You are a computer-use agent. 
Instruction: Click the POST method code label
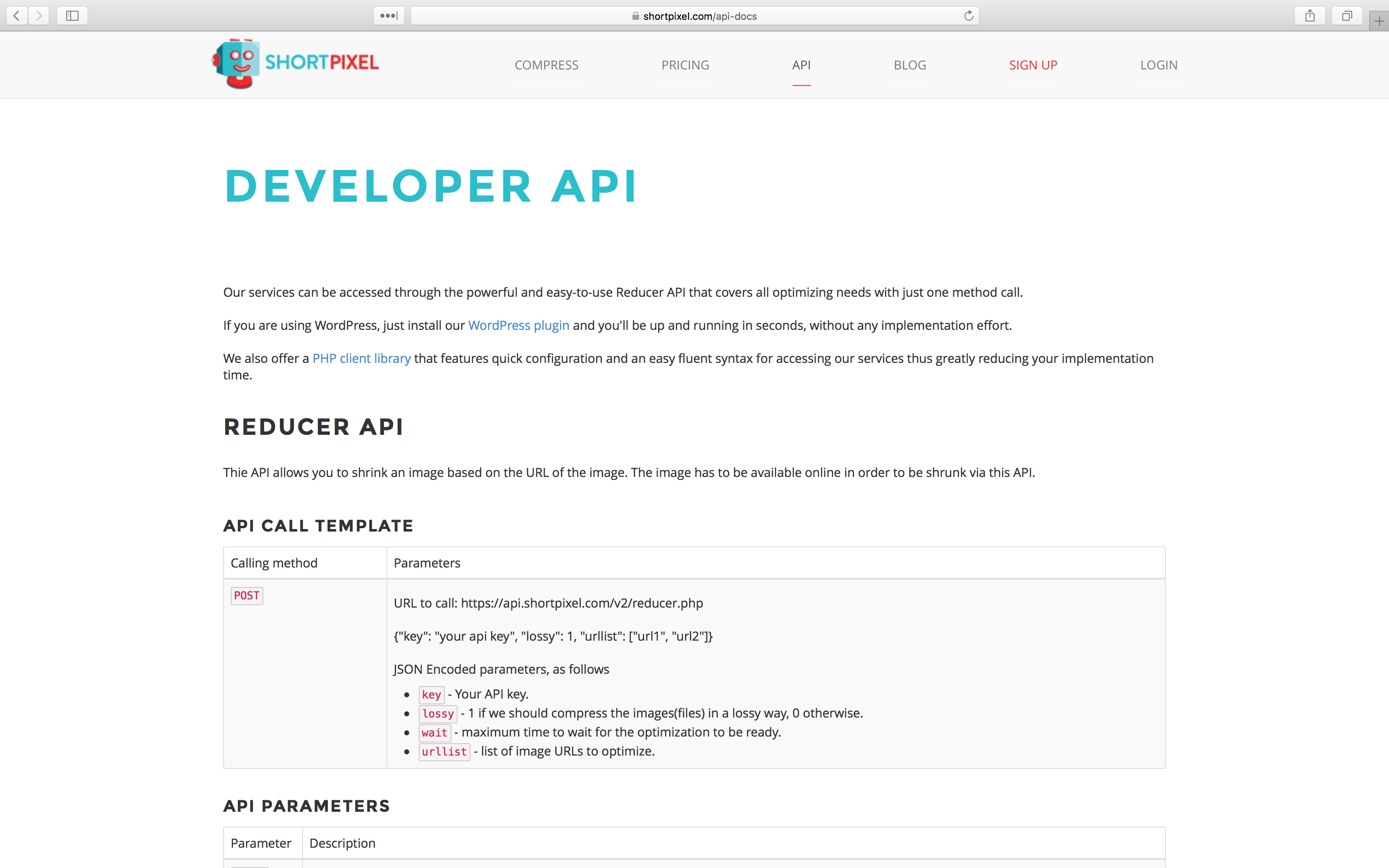246,595
